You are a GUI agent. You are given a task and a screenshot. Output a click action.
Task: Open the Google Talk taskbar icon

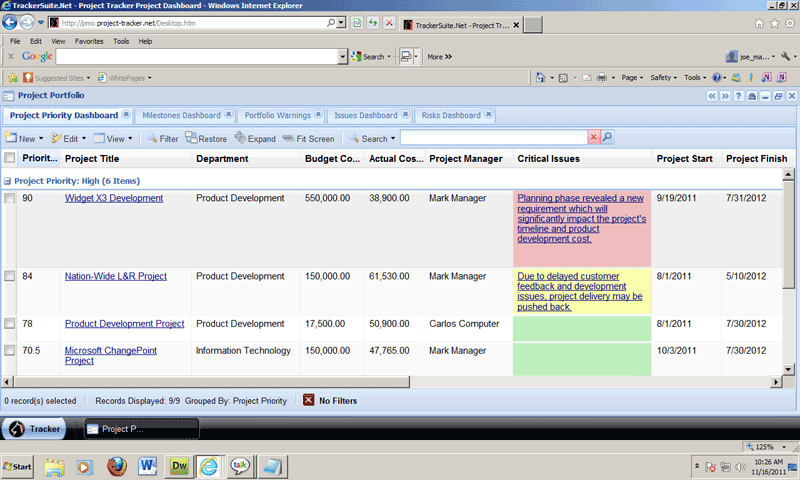(x=240, y=466)
